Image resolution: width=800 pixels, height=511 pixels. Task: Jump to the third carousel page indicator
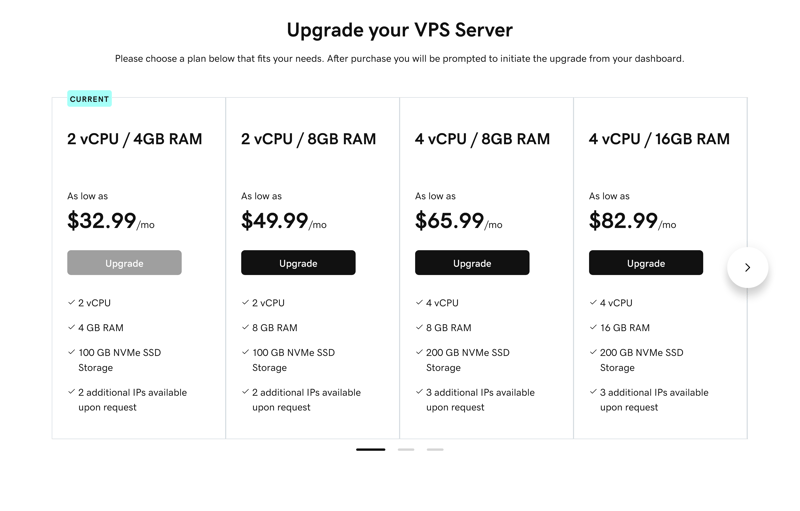click(435, 450)
